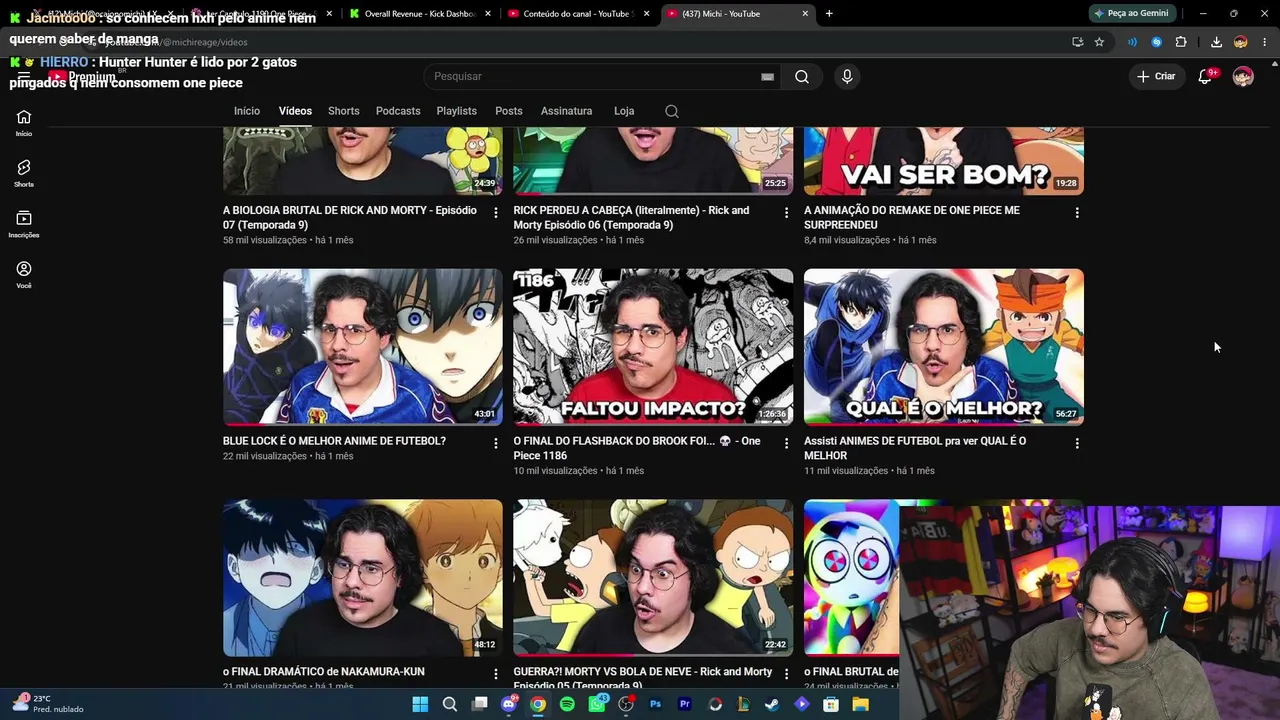
Task: Select the Vídeos channel tab
Action: [x=295, y=111]
